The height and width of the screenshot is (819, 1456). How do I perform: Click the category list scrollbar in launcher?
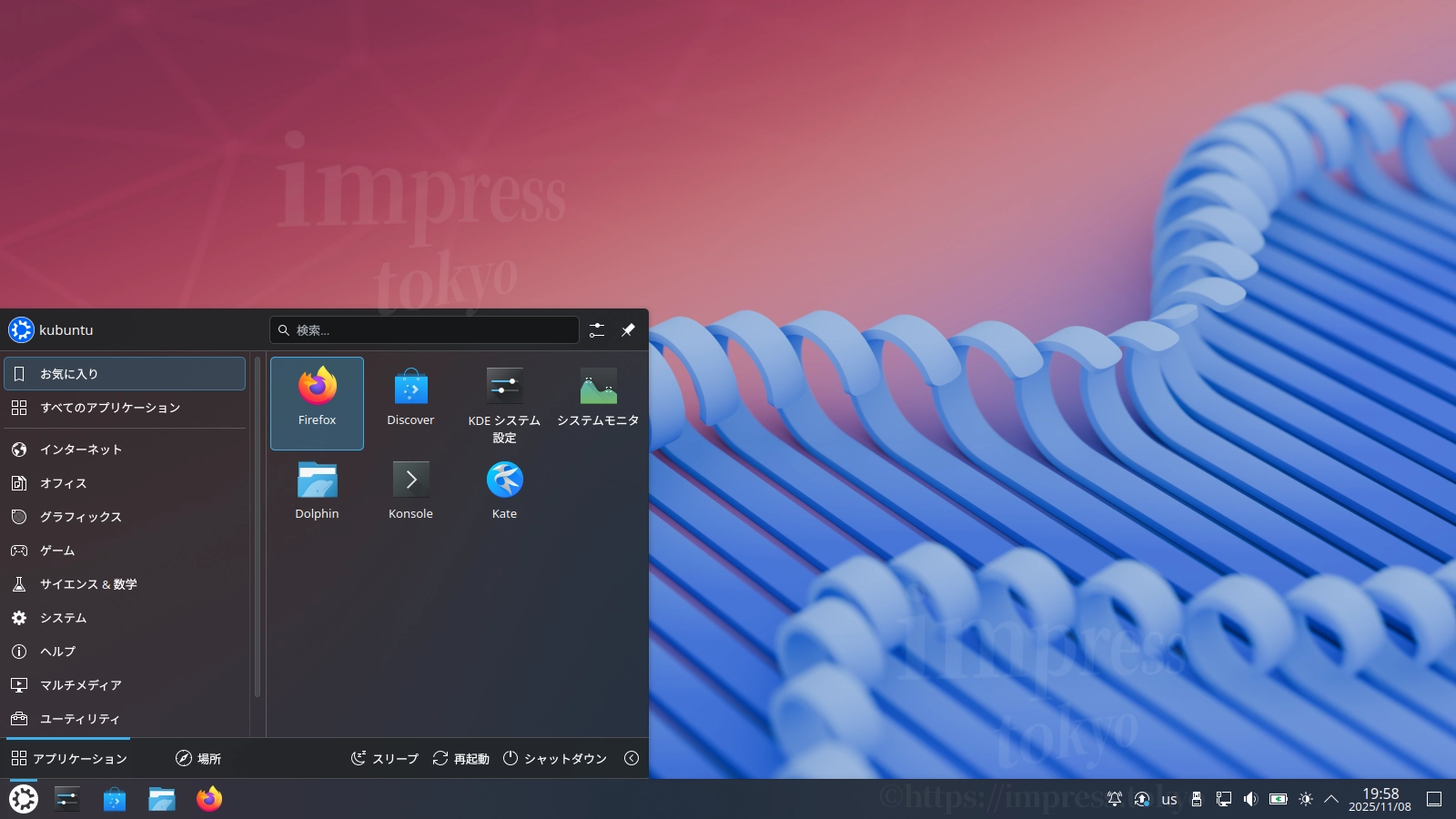coord(258,528)
